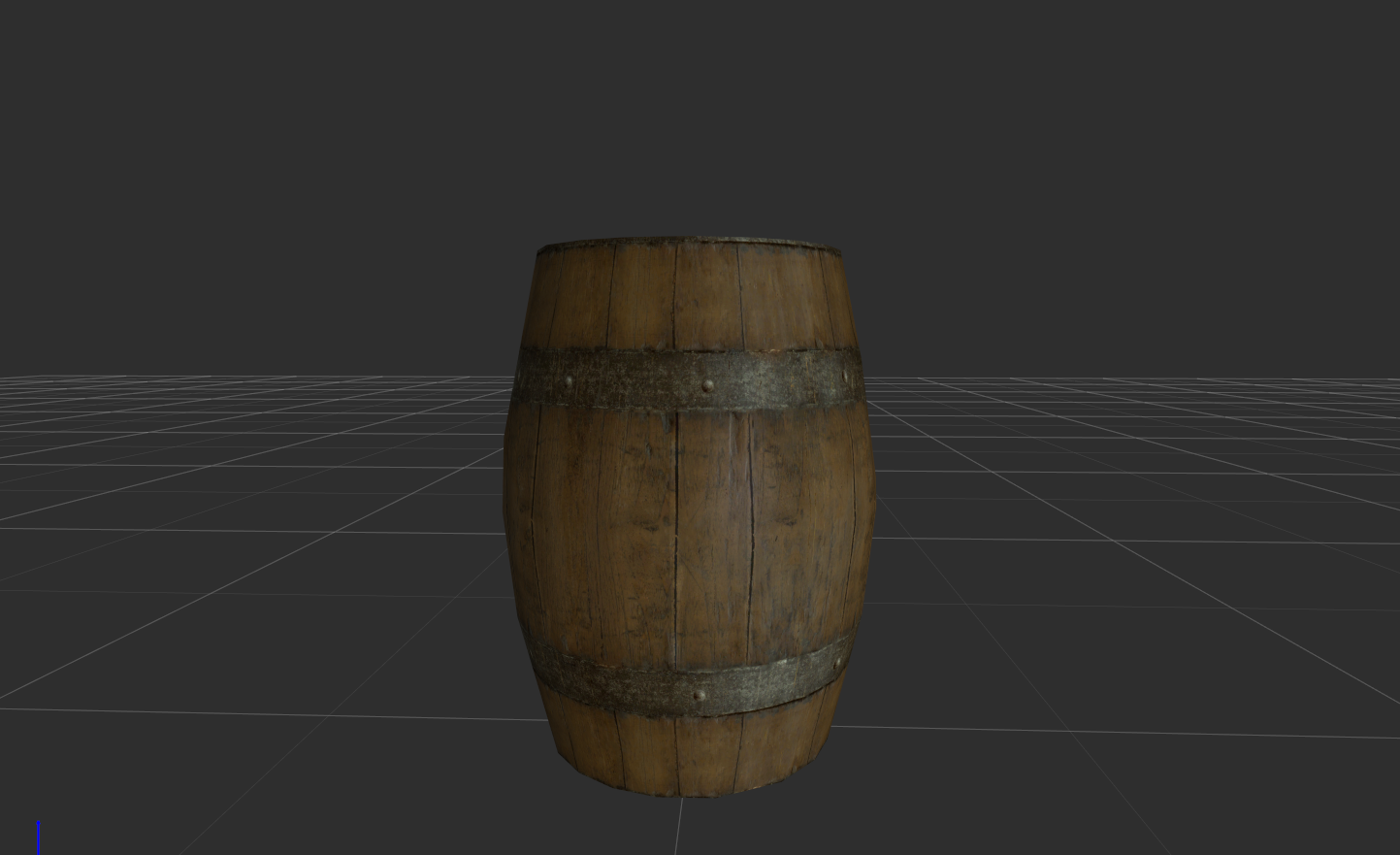Select the wooden barrel model
This screenshot has height=855, width=1400.
690,517
